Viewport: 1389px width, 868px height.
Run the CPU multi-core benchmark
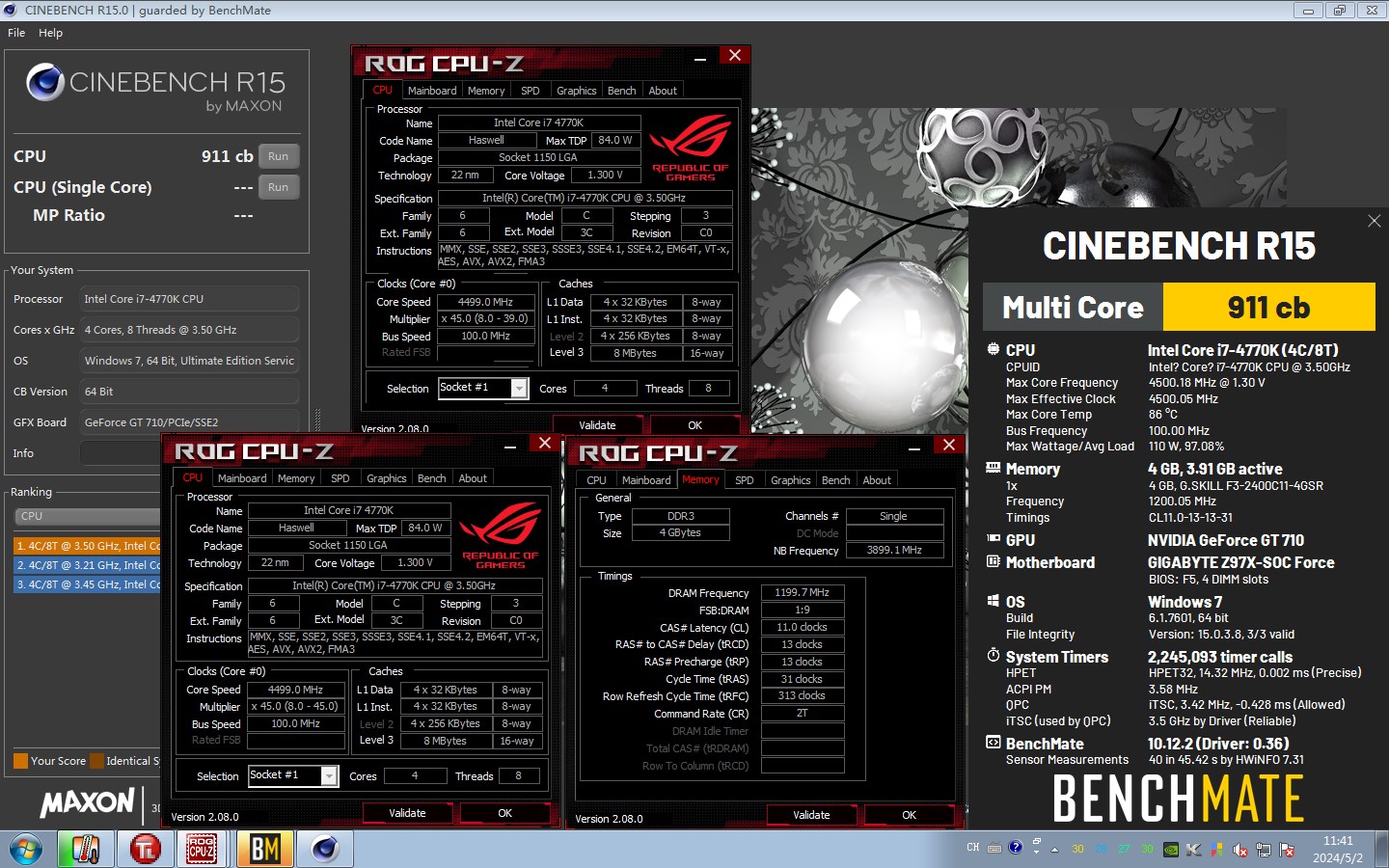[x=279, y=156]
